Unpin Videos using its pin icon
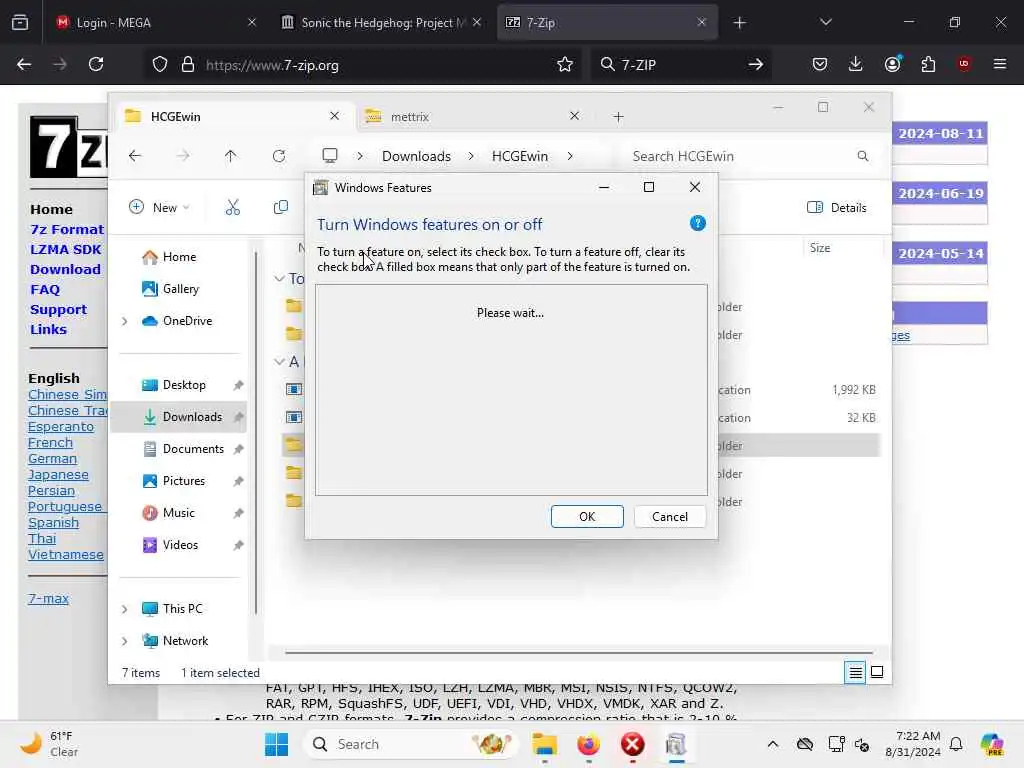 (x=238, y=545)
